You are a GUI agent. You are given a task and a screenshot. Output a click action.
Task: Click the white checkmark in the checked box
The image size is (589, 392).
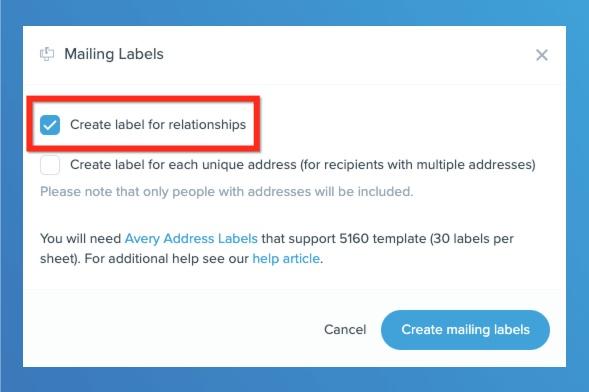coord(50,125)
